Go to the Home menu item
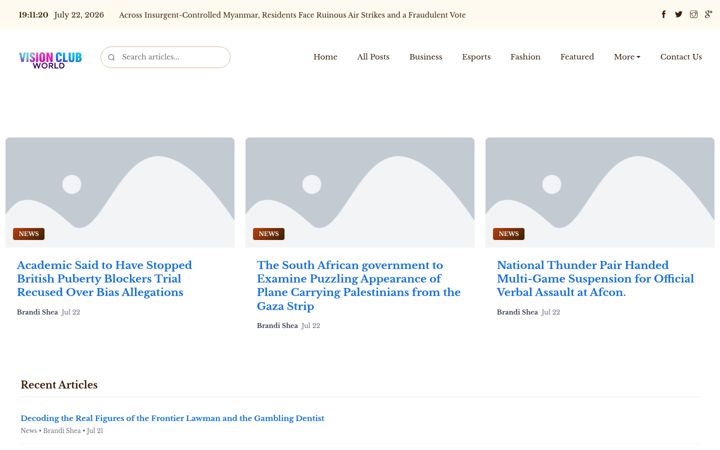The height and width of the screenshot is (450, 720). [325, 57]
